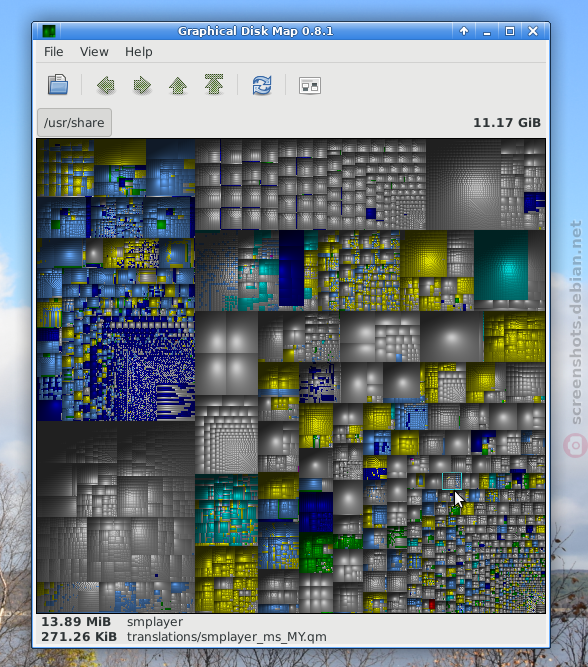Screen dimensions: 588x667
Task: Refresh the disk map view
Action: pos(262,85)
